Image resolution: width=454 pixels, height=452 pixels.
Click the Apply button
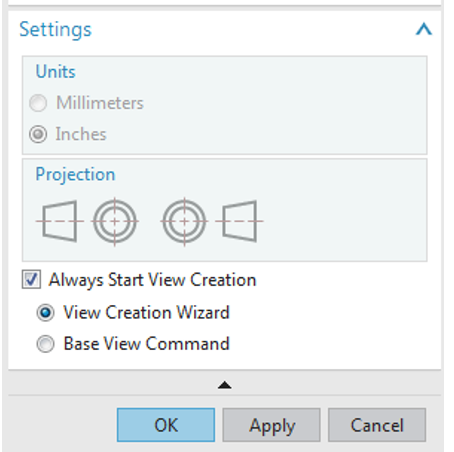[x=272, y=425]
